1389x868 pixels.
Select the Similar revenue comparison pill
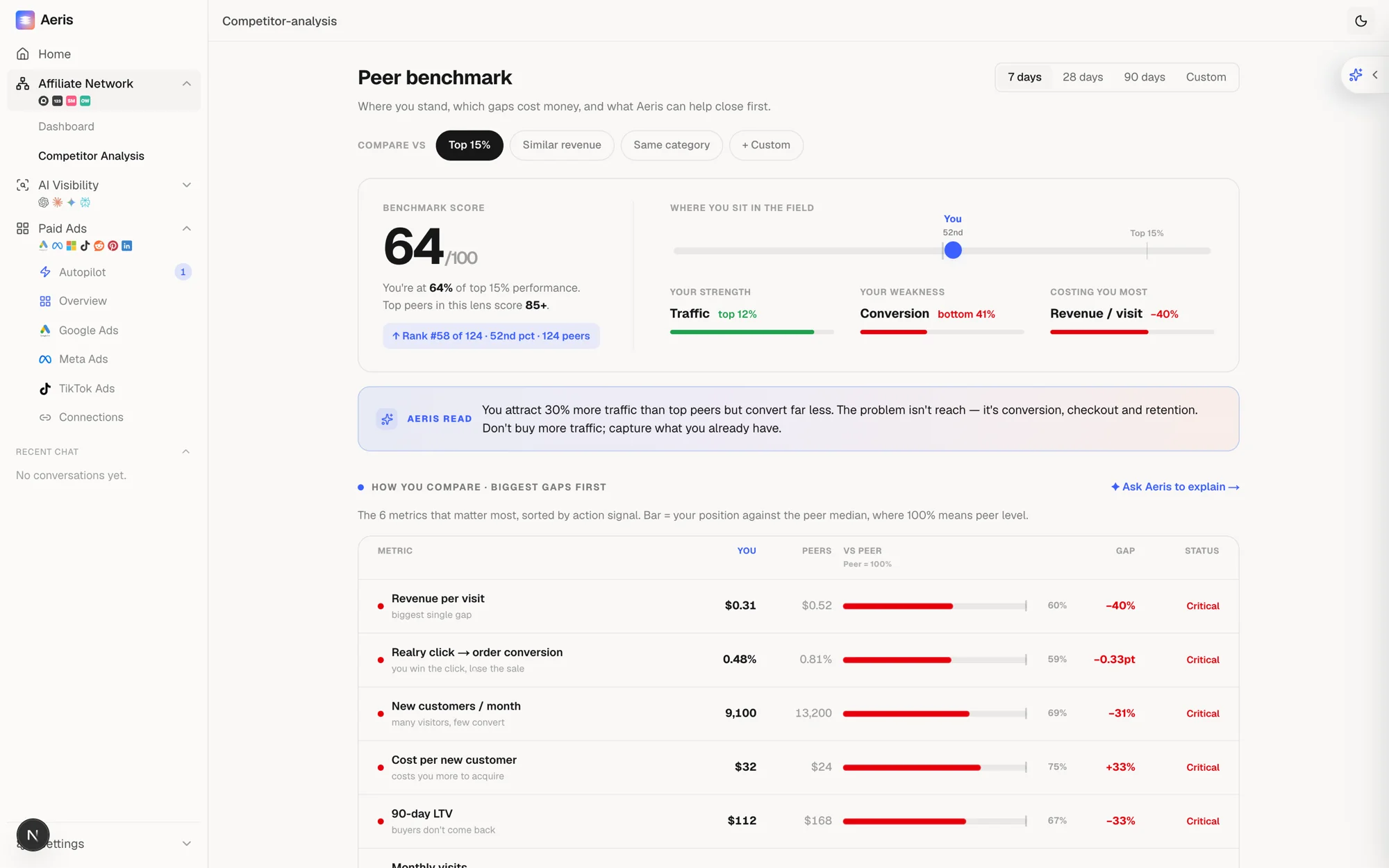[x=562, y=145]
